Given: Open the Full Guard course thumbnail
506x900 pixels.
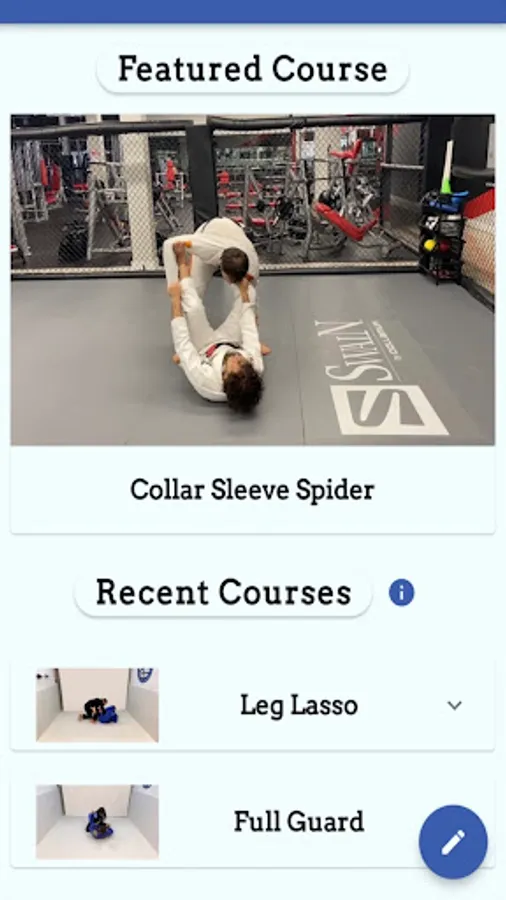Looking at the screenshot, I should point(97,822).
